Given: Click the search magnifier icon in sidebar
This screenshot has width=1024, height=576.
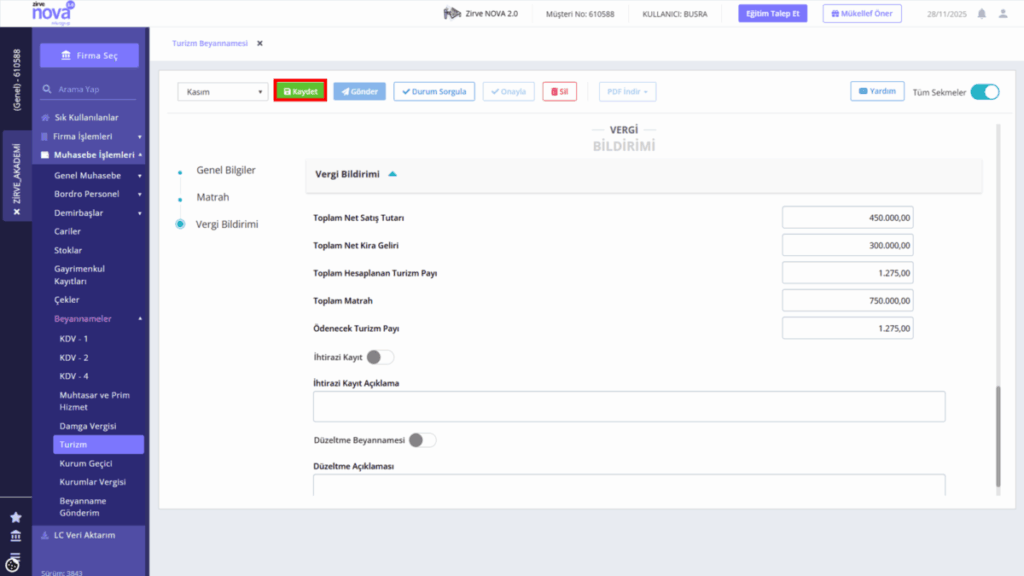Looking at the screenshot, I should coord(47,89).
